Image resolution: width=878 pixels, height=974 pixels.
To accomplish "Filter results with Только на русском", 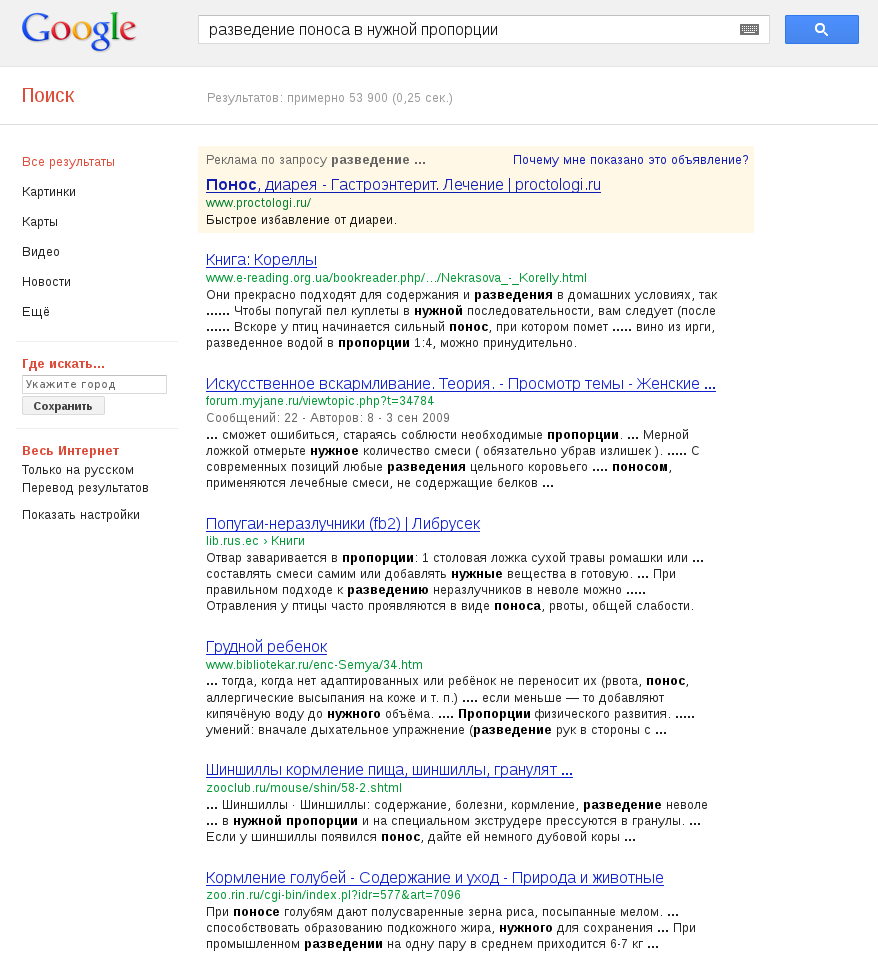I will point(78,470).
